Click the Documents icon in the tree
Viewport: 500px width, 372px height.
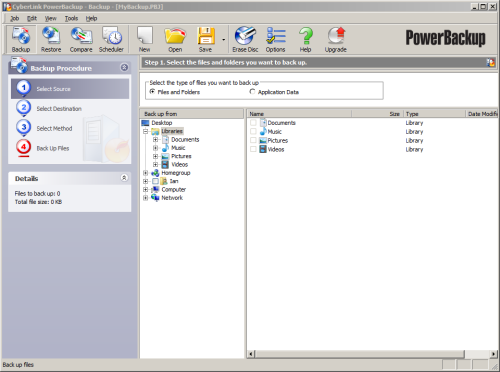[x=165, y=140]
